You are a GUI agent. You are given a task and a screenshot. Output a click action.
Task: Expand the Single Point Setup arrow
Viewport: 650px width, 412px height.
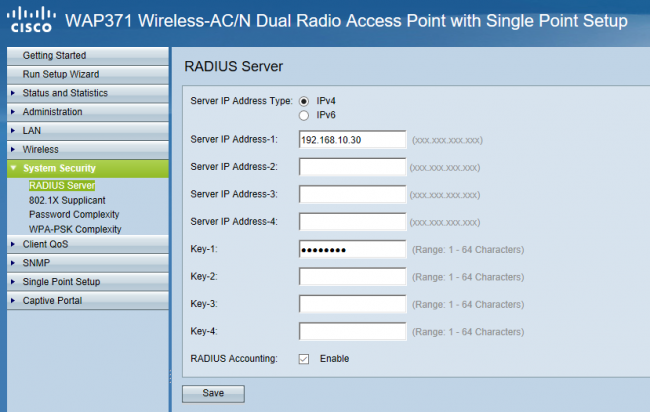[x=13, y=282]
